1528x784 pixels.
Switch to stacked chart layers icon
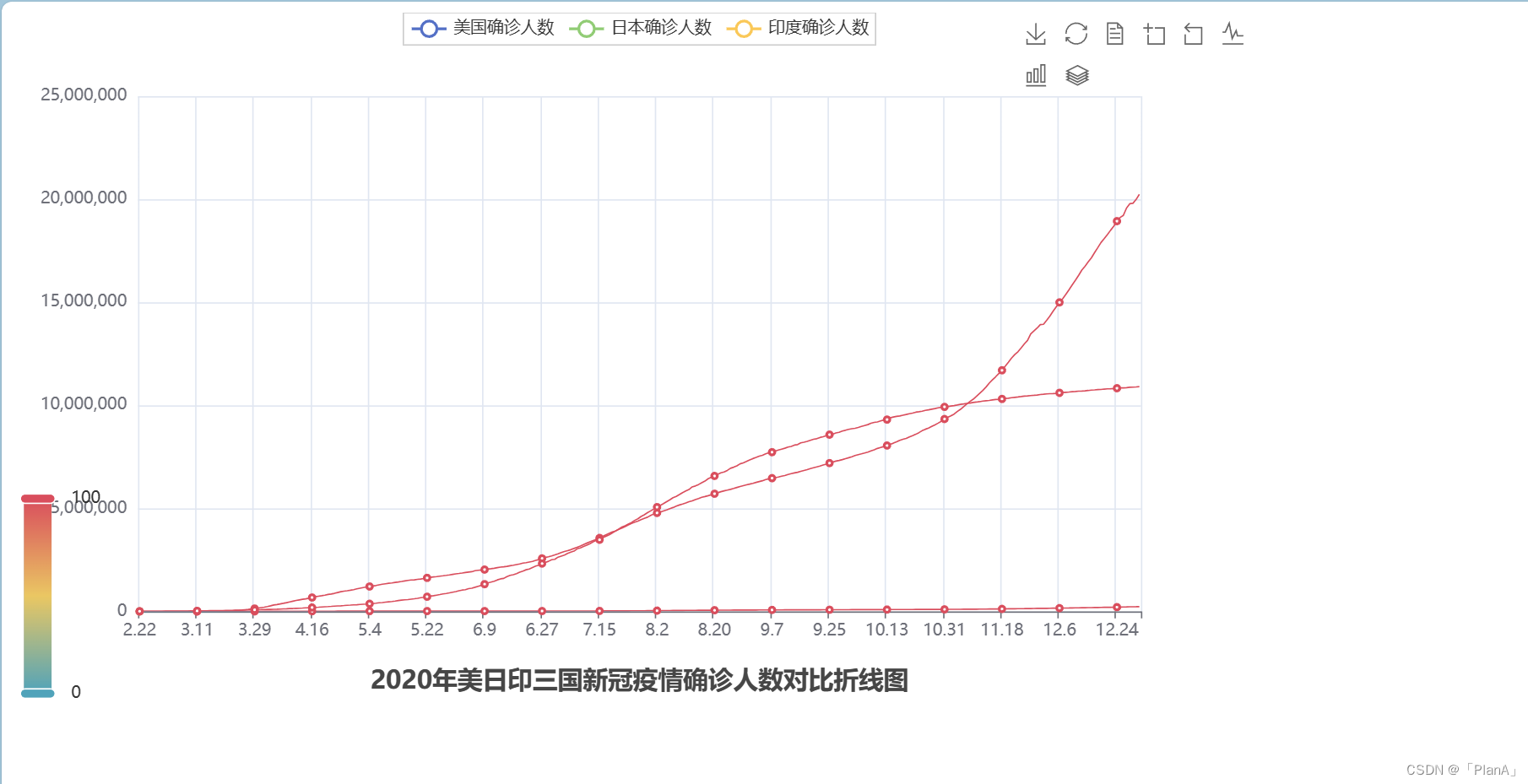pyautogui.click(x=1077, y=75)
